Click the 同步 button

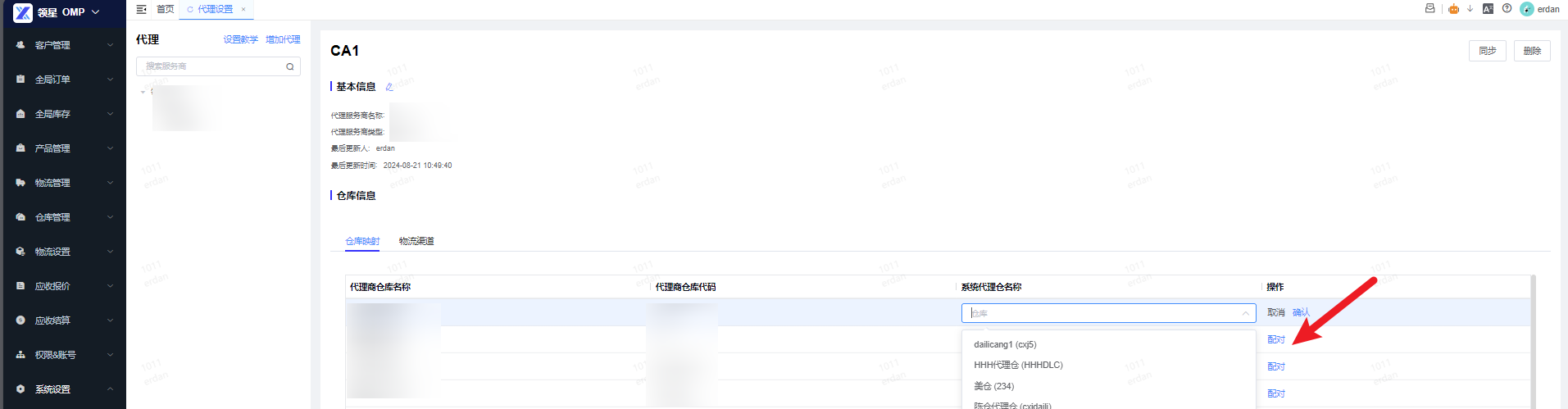tap(1488, 51)
